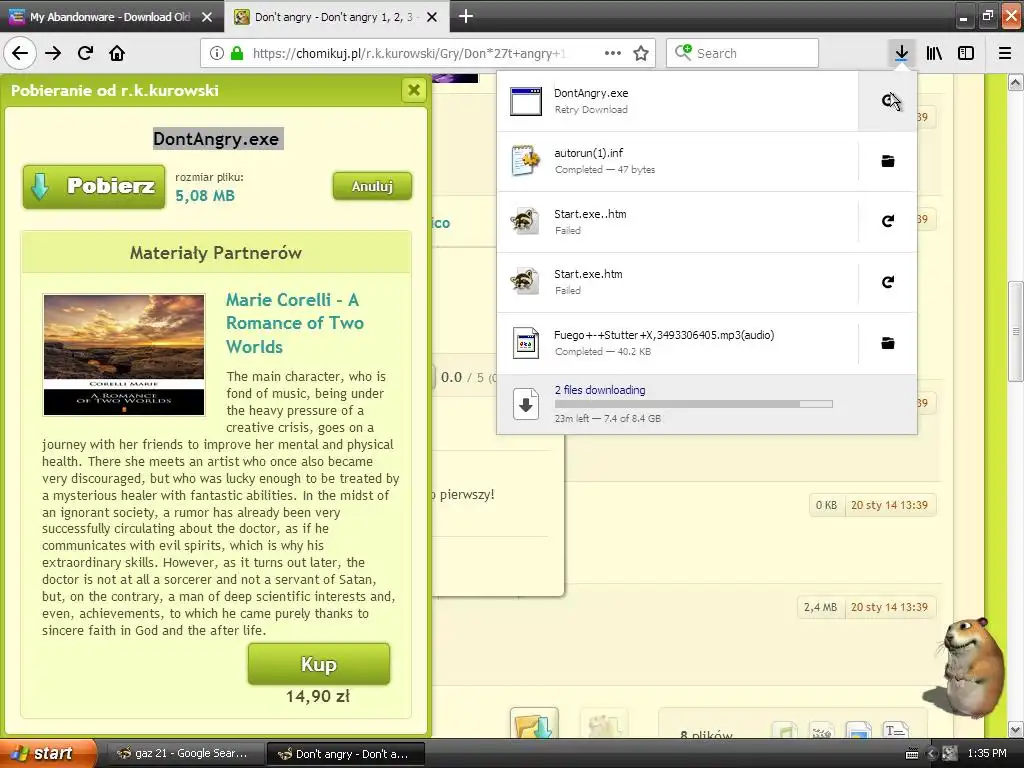Click the 2,4 MB file size cell
1024x768 pixels.
(x=820, y=607)
